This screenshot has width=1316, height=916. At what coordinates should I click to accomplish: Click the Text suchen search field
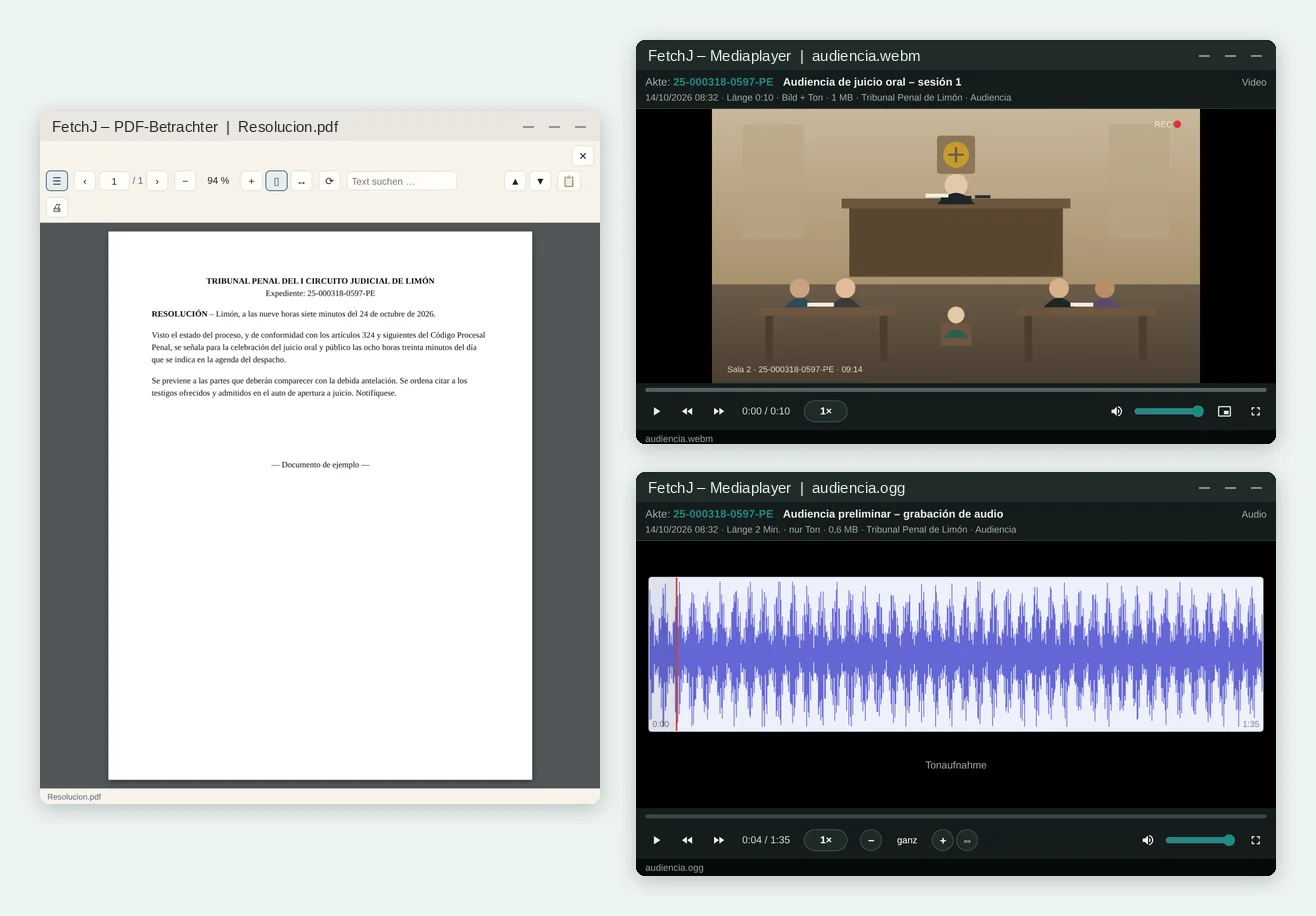[401, 181]
